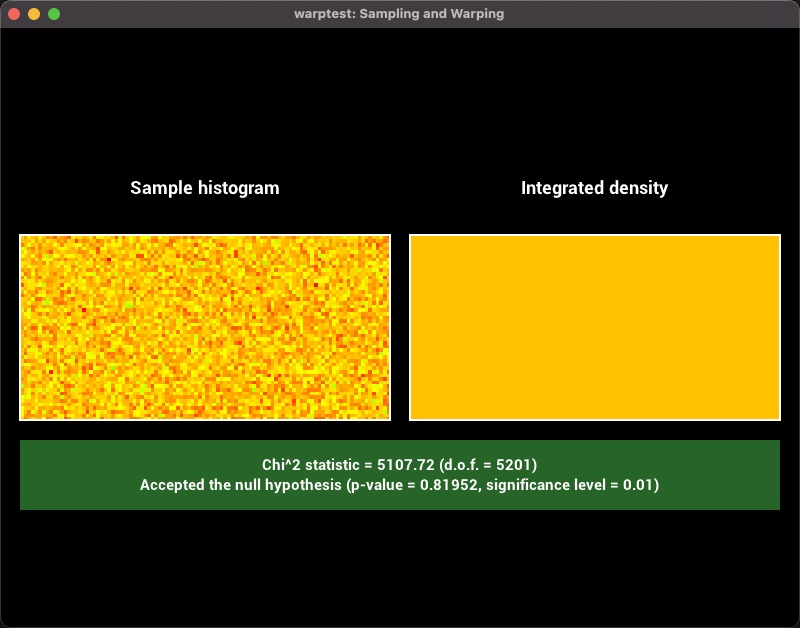This screenshot has width=800, height=628.
Task: Close the warptest window
Action: tap(14, 14)
